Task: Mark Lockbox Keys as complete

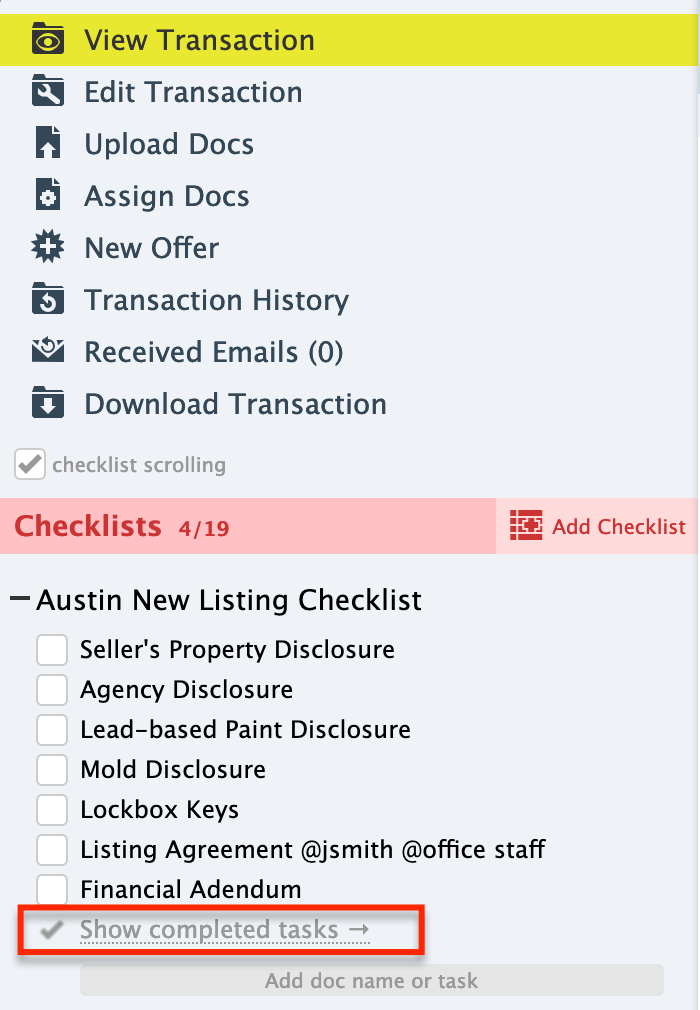Action: [x=52, y=810]
